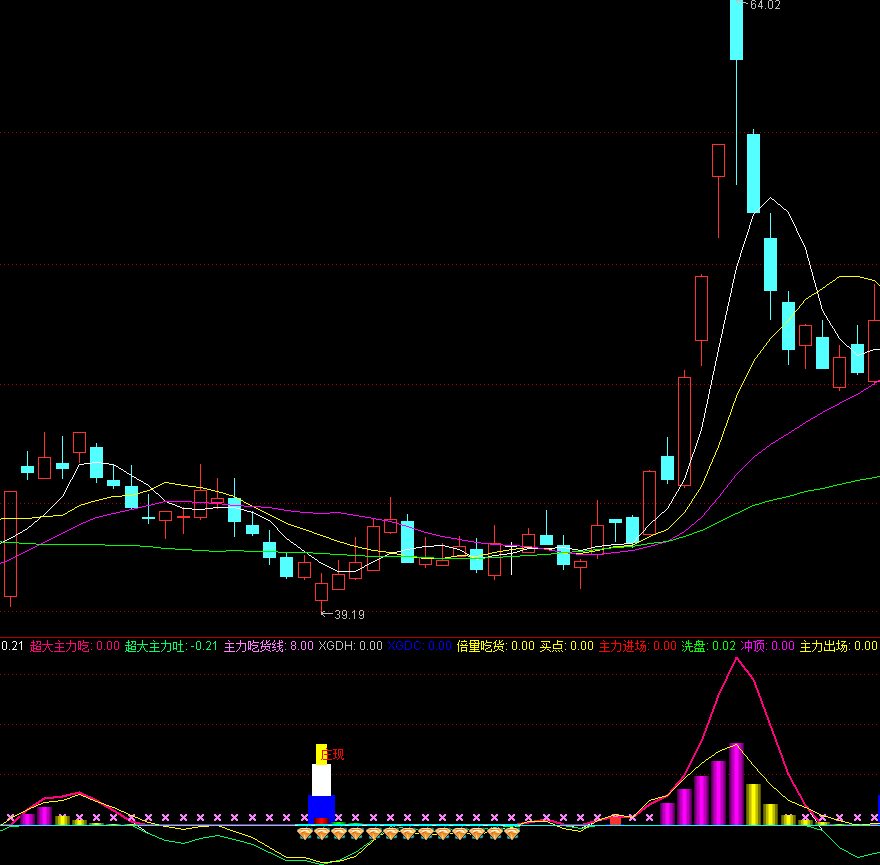This screenshot has height=865, width=880.
Task: Select the 主力进场 indicator label
Action: [623, 647]
